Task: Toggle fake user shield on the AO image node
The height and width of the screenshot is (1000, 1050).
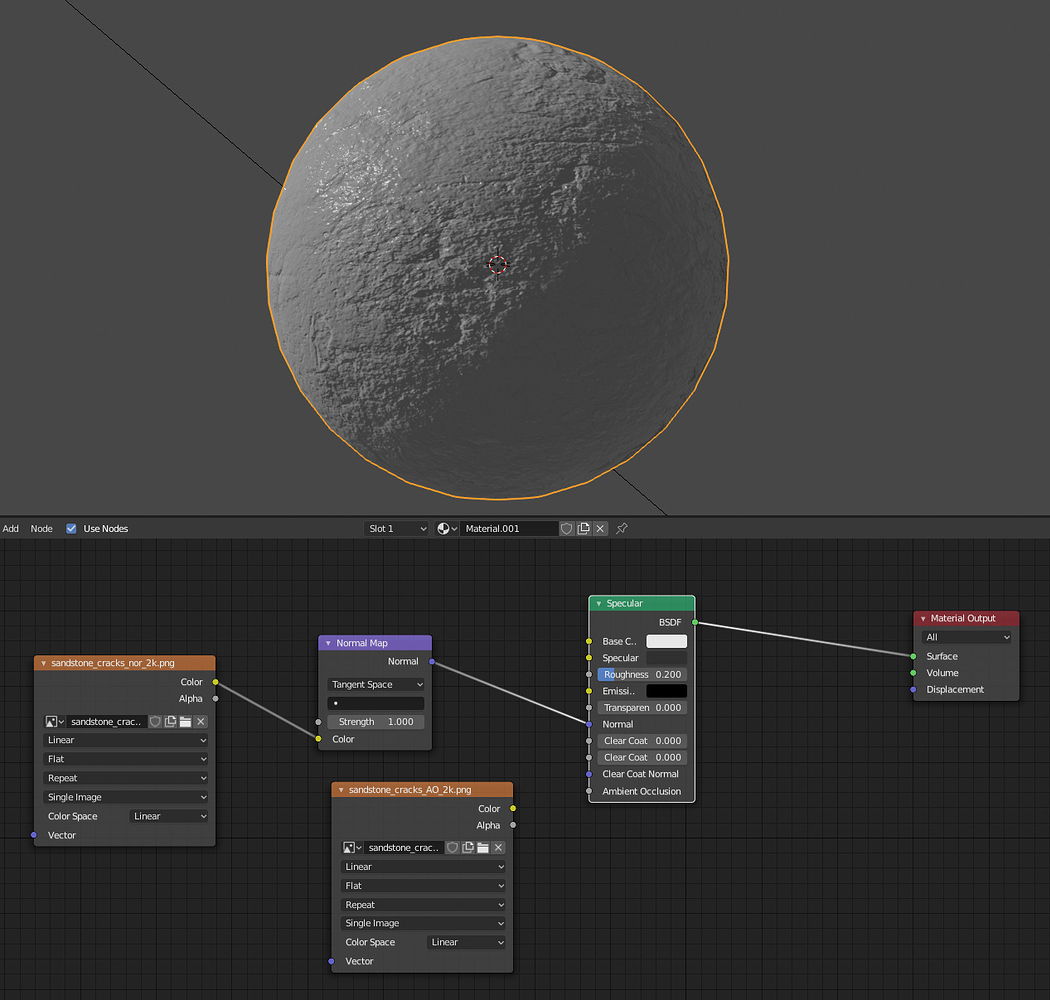Action: pos(452,847)
